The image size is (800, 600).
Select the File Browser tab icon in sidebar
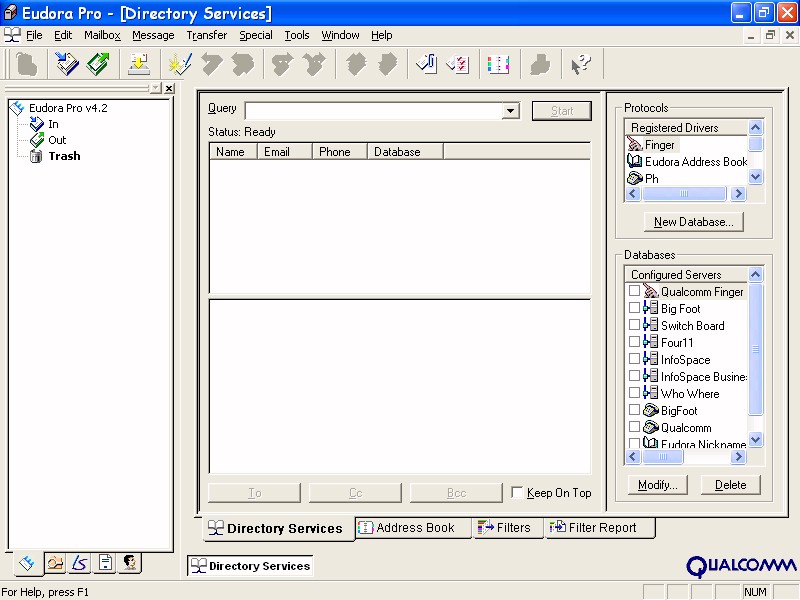coord(55,563)
